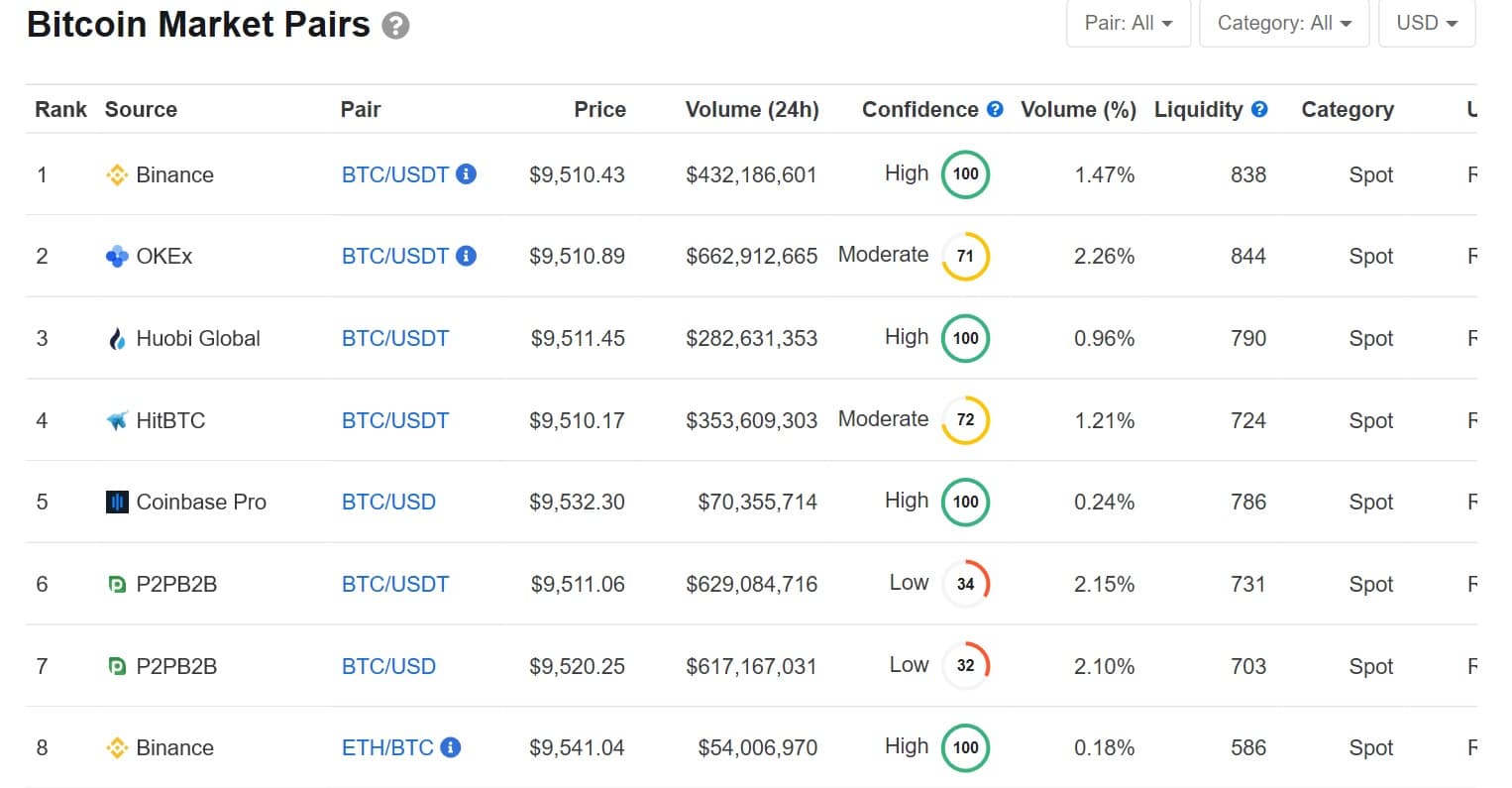Click the Low label for score 34
The image size is (1512, 788).
point(909,583)
